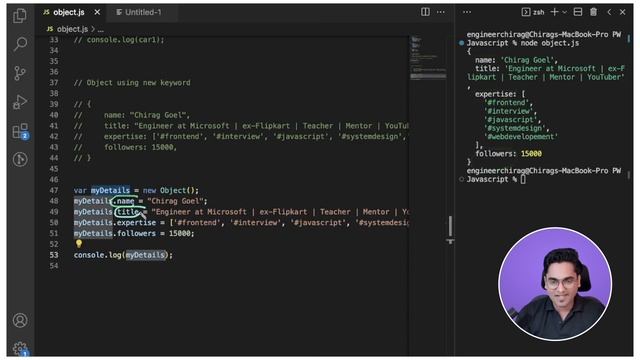Open the Search view in activity bar
Screen dimensions: 640x360
click(x=20, y=44)
